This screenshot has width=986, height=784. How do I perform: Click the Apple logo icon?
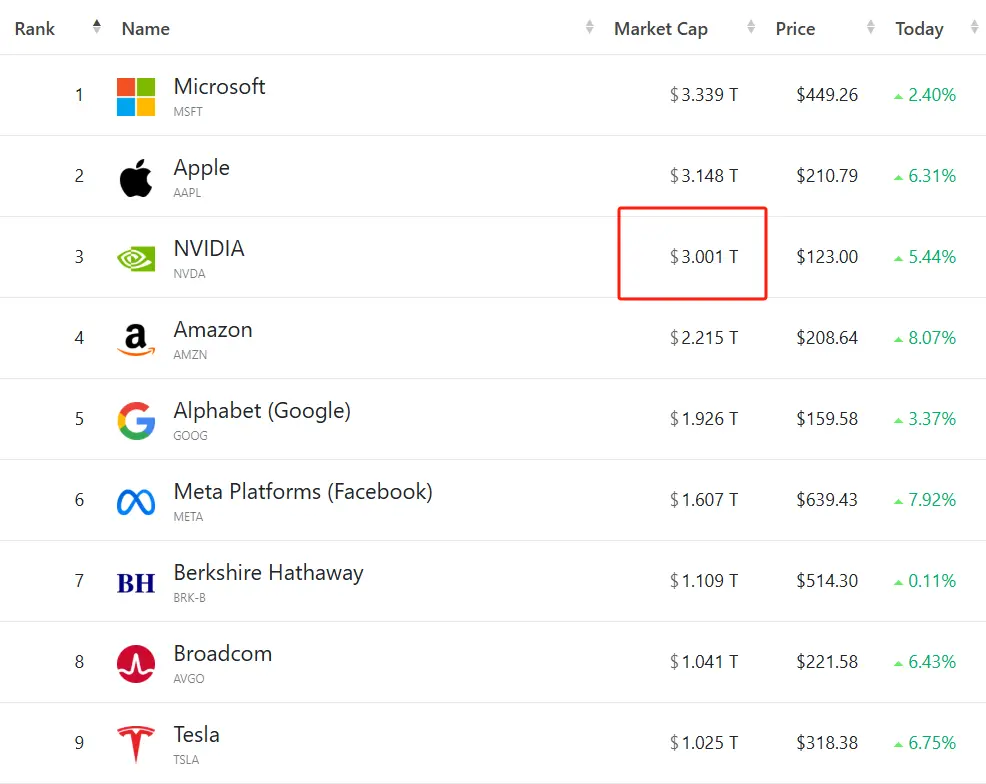coord(136,178)
